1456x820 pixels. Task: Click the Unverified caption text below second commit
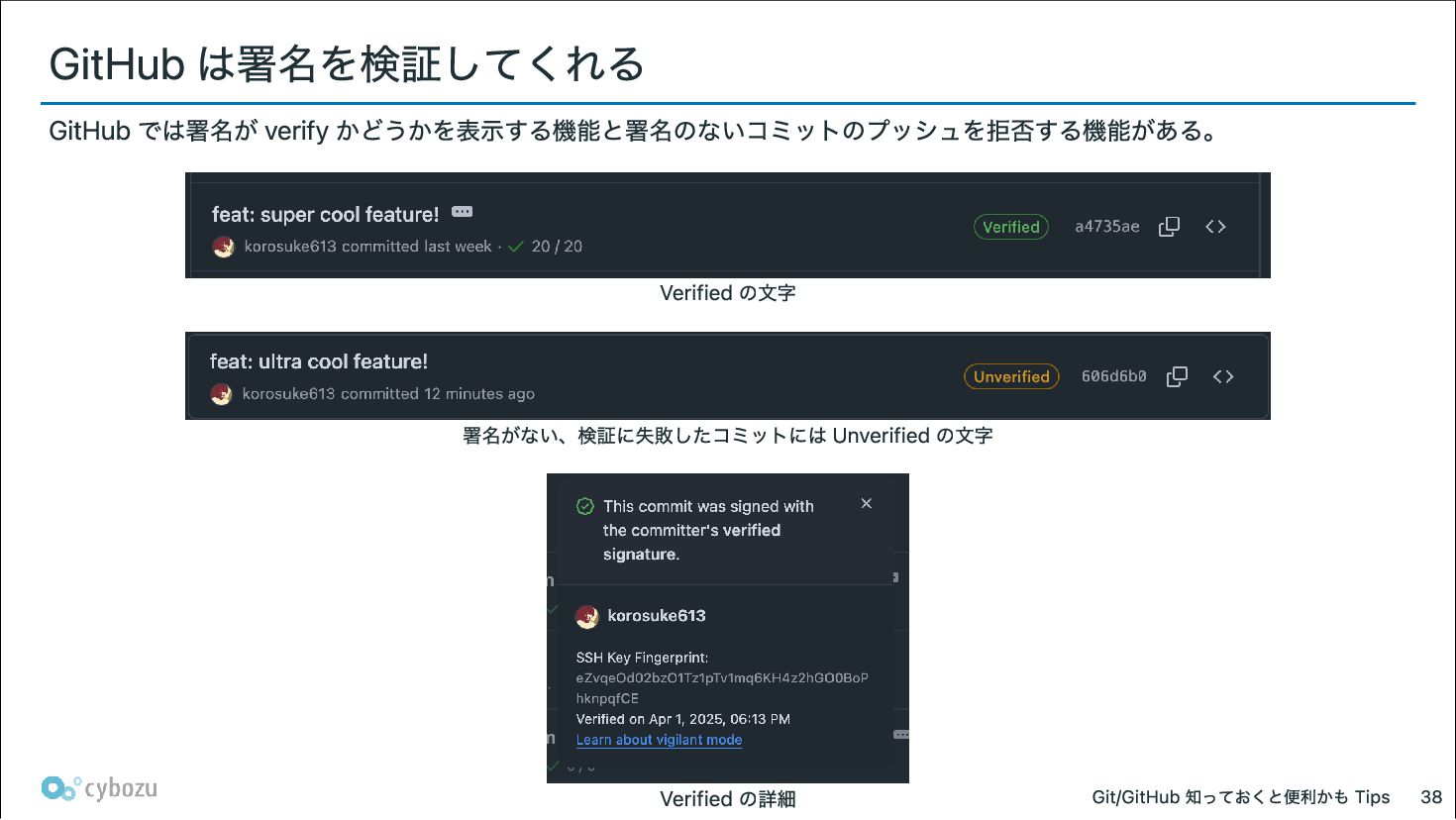click(x=728, y=436)
